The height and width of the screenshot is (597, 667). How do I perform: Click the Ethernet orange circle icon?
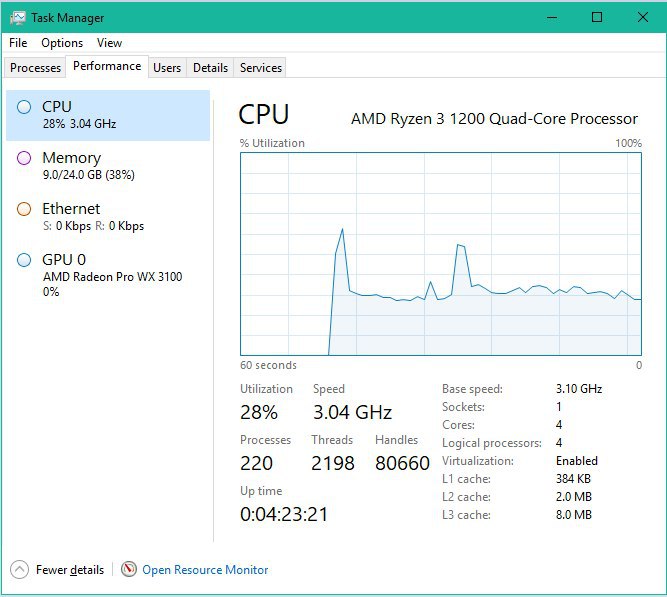tap(24, 209)
